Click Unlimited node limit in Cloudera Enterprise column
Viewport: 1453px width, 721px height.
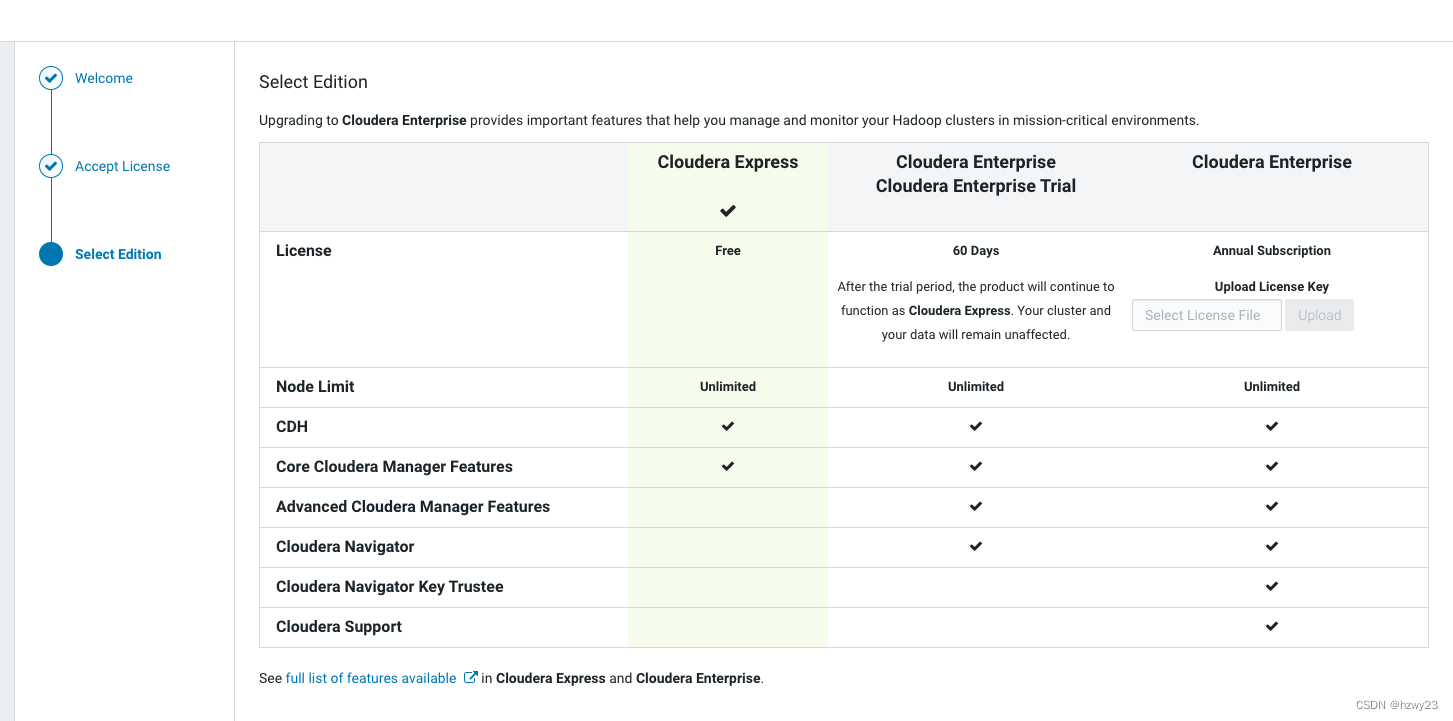click(1272, 387)
